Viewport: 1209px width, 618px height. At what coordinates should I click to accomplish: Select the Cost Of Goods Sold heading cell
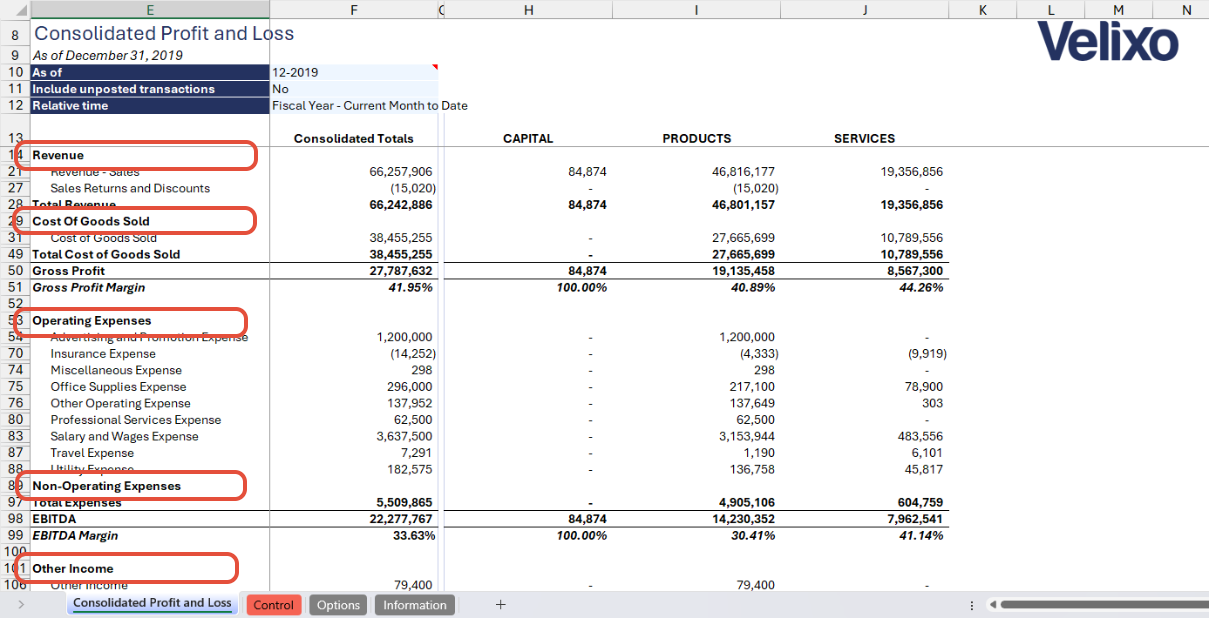(x=150, y=221)
